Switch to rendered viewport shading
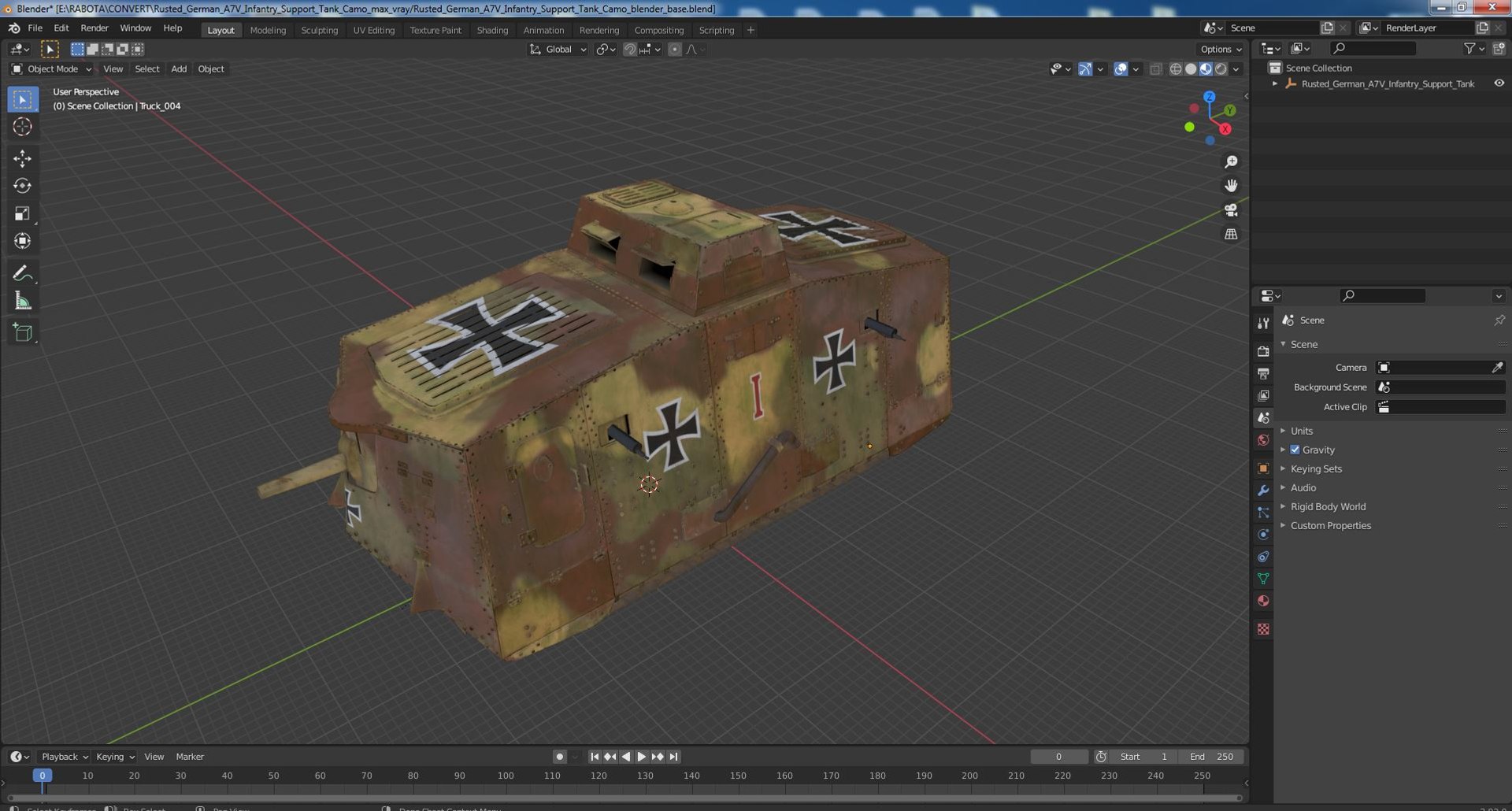This screenshot has height=811, width=1512. pos(1221,69)
